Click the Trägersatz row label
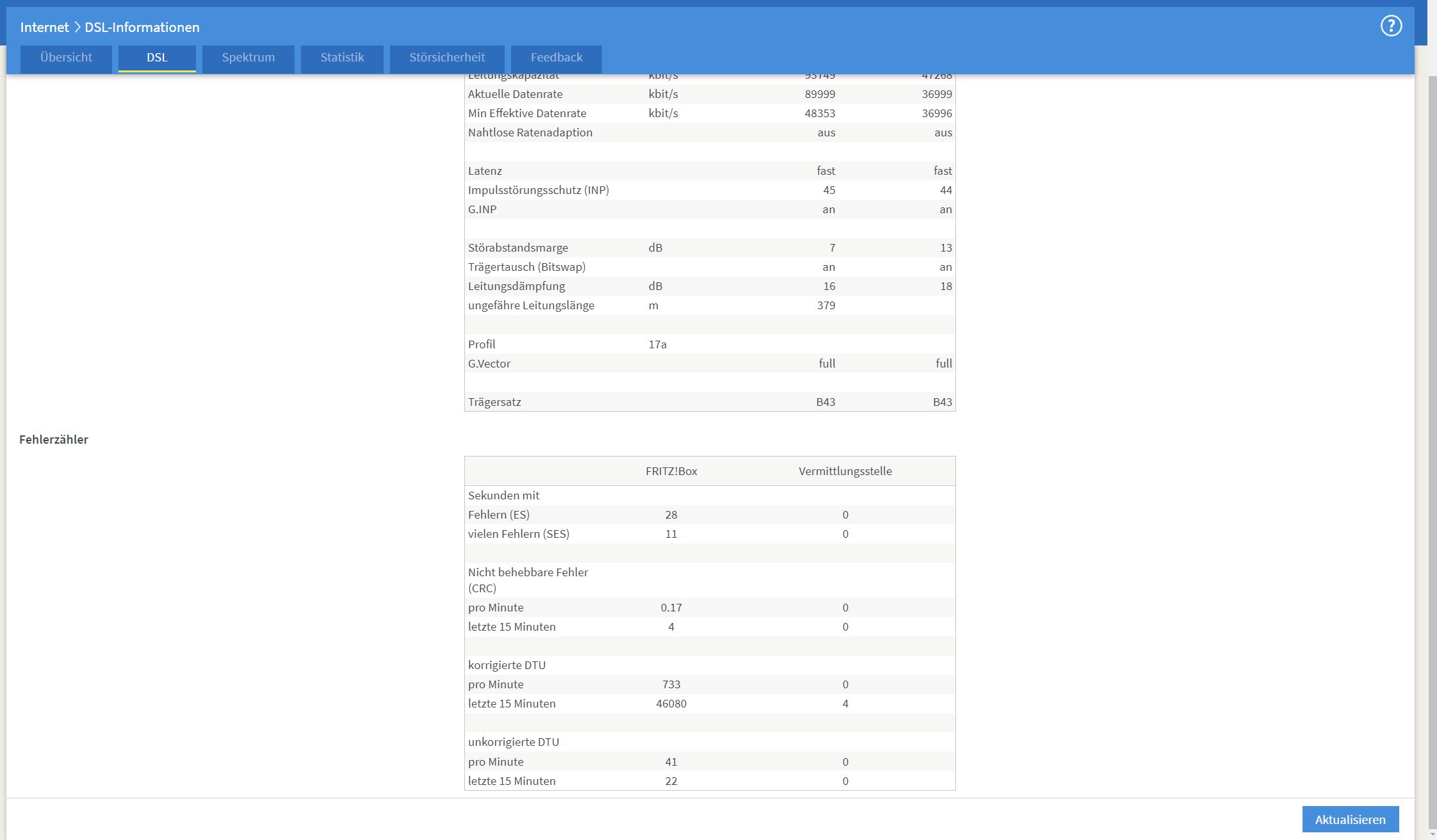Image resolution: width=1437 pixels, height=840 pixels. (x=494, y=402)
